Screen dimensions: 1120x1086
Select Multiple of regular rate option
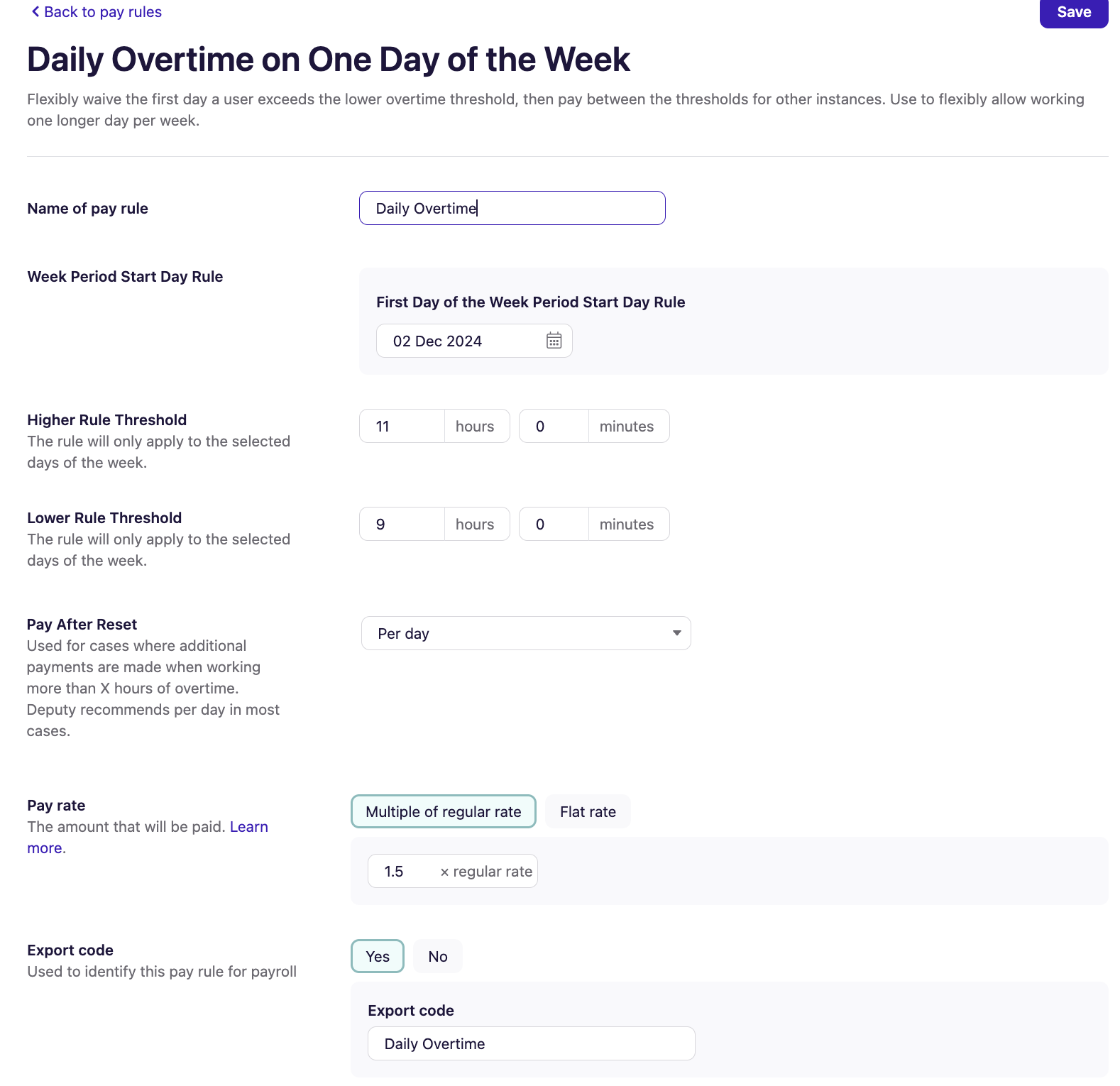[443, 811]
